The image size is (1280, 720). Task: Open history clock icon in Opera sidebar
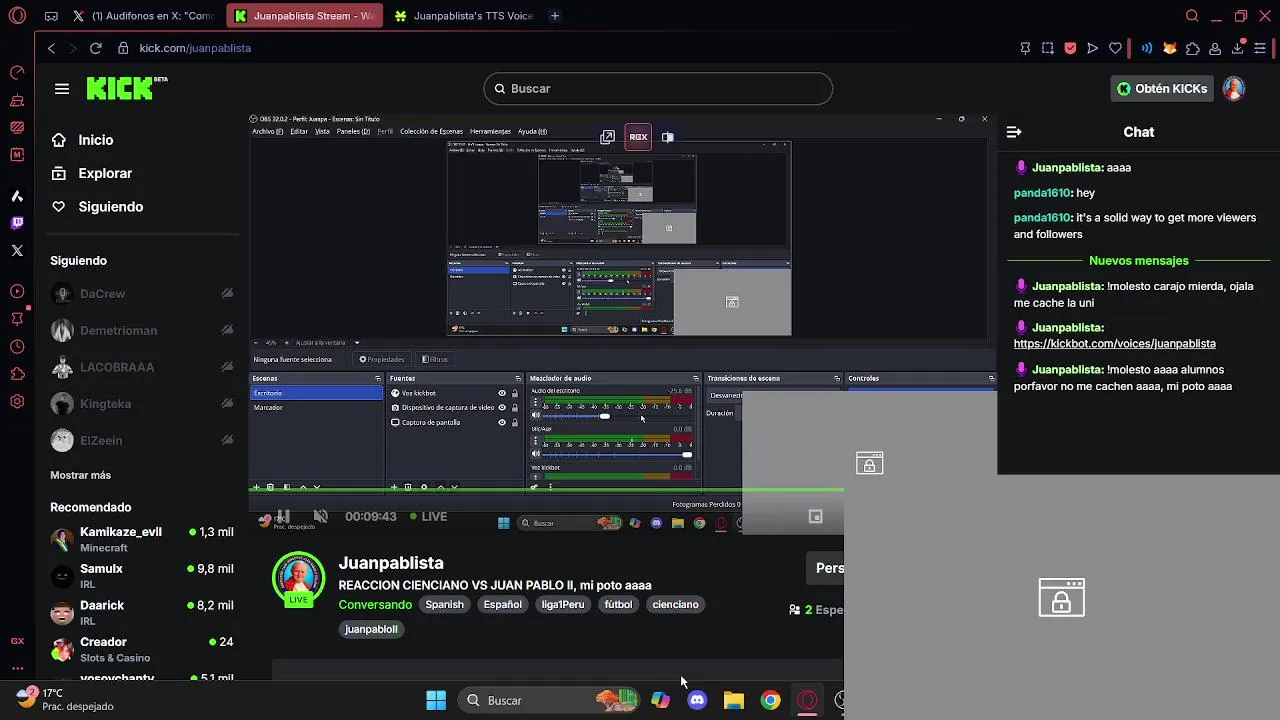click(x=17, y=347)
